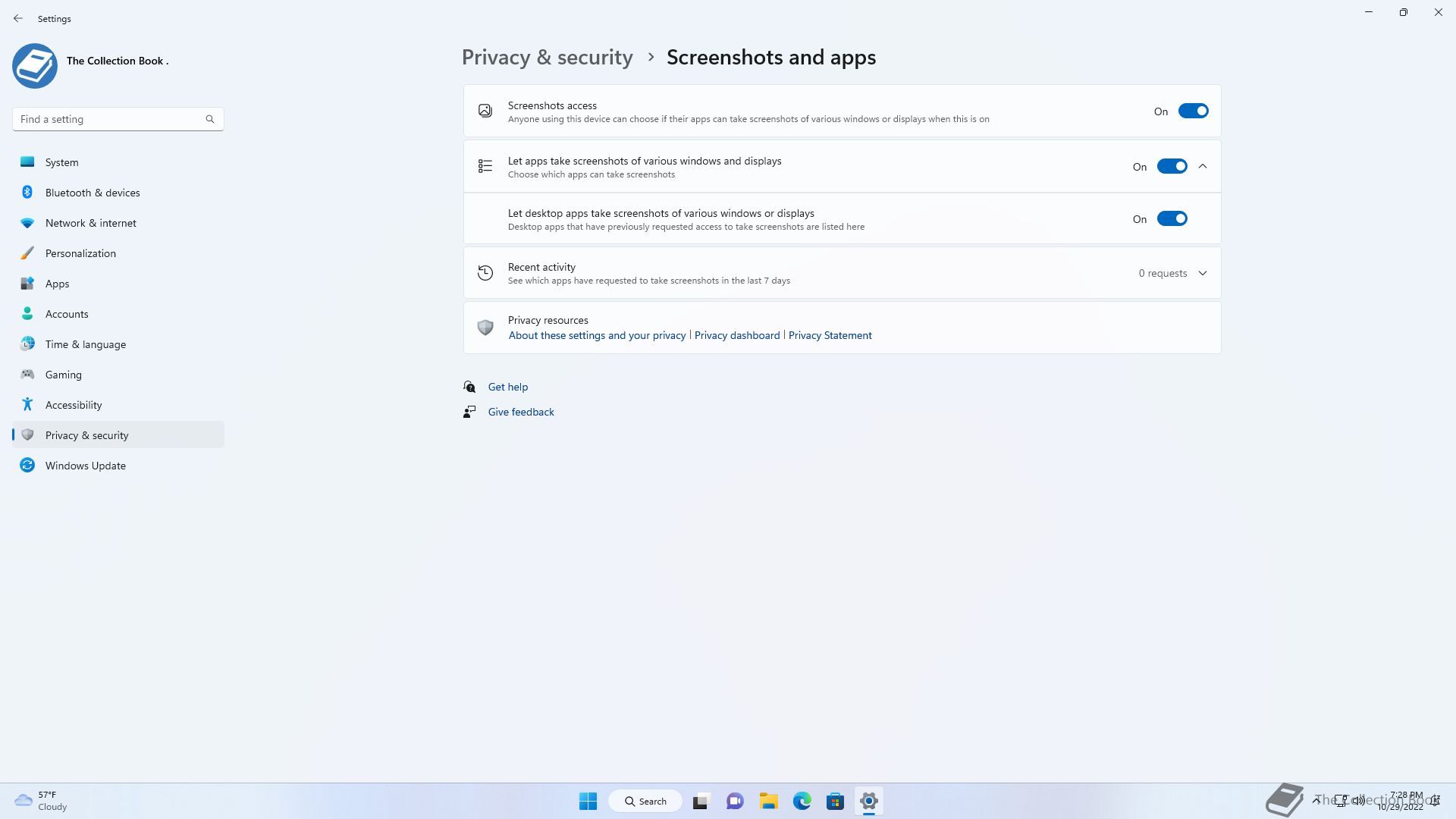Expand Recent activity chevron
Screen dimensions: 1456x819
coord(1203,273)
